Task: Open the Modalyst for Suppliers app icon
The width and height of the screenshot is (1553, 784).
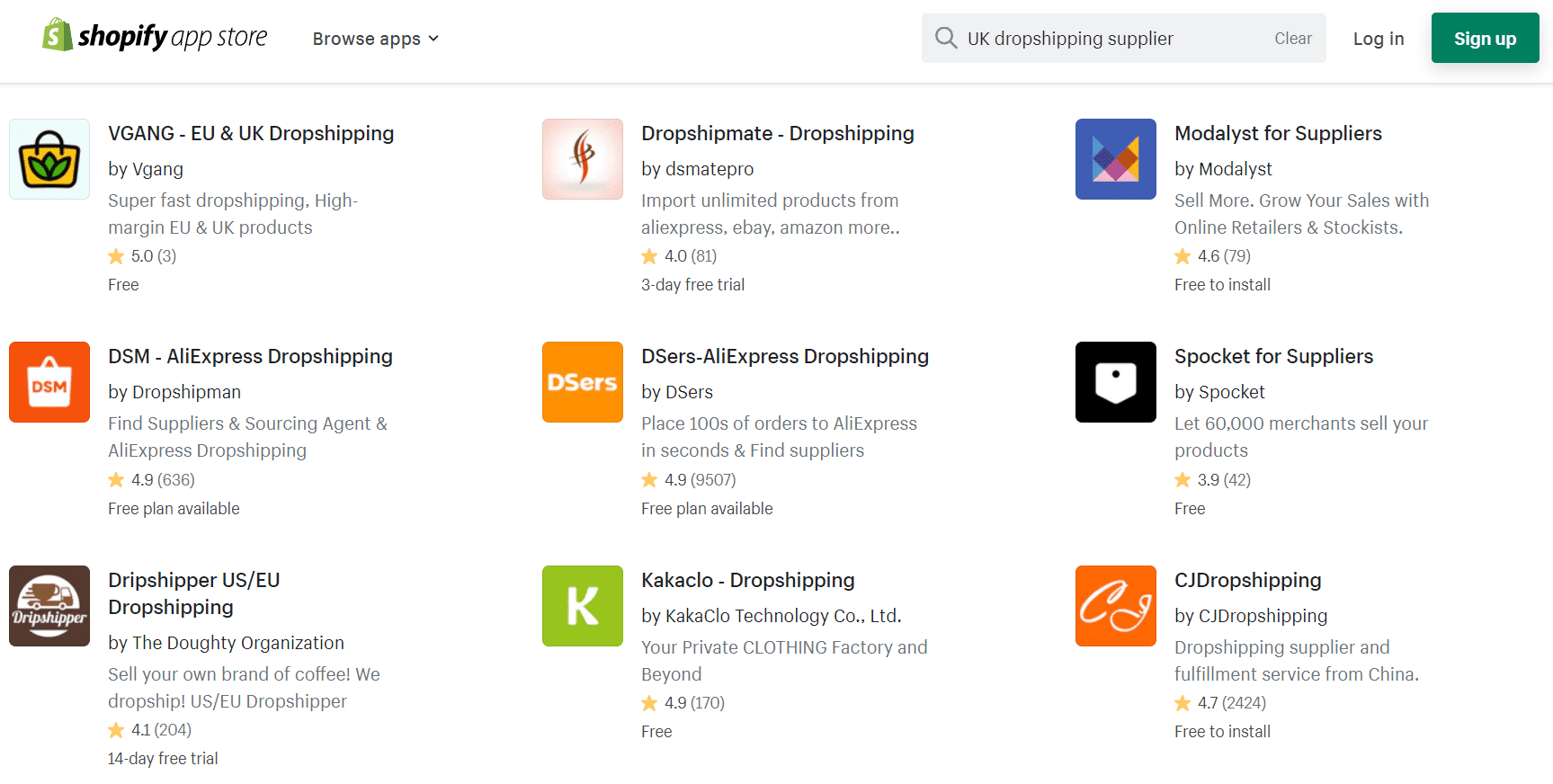Action: 1116,159
